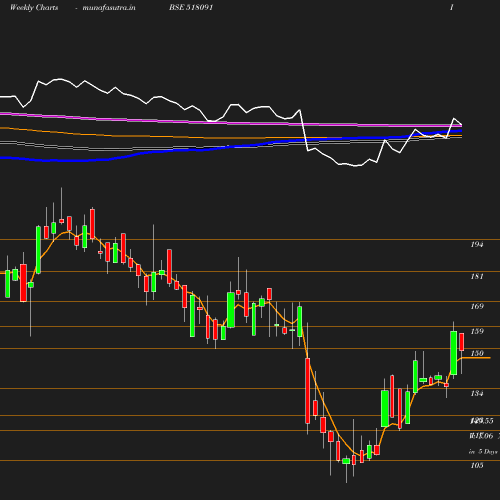Click the 105 price level label
500x500 pixels.
pos(477,465)
